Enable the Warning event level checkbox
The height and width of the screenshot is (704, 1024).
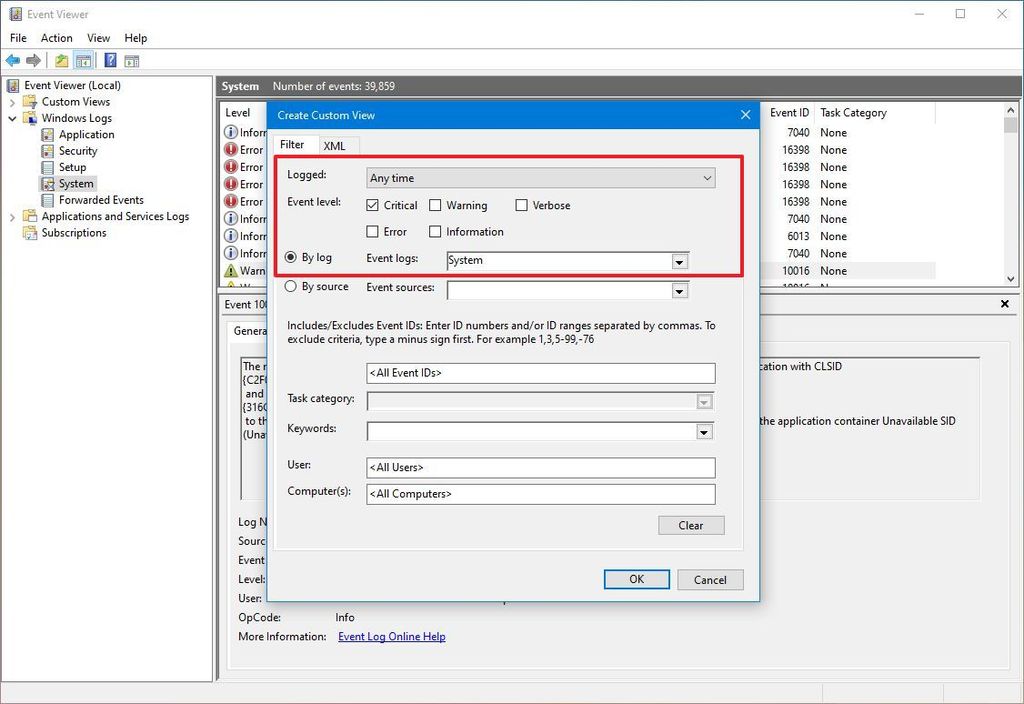coord(436,205)
